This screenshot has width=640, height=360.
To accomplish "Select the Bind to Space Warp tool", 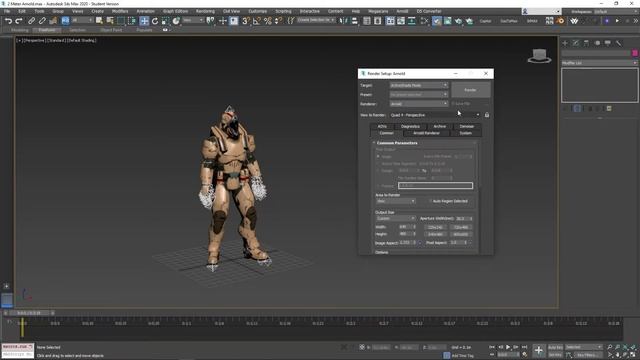I will [x=53, y=21].
